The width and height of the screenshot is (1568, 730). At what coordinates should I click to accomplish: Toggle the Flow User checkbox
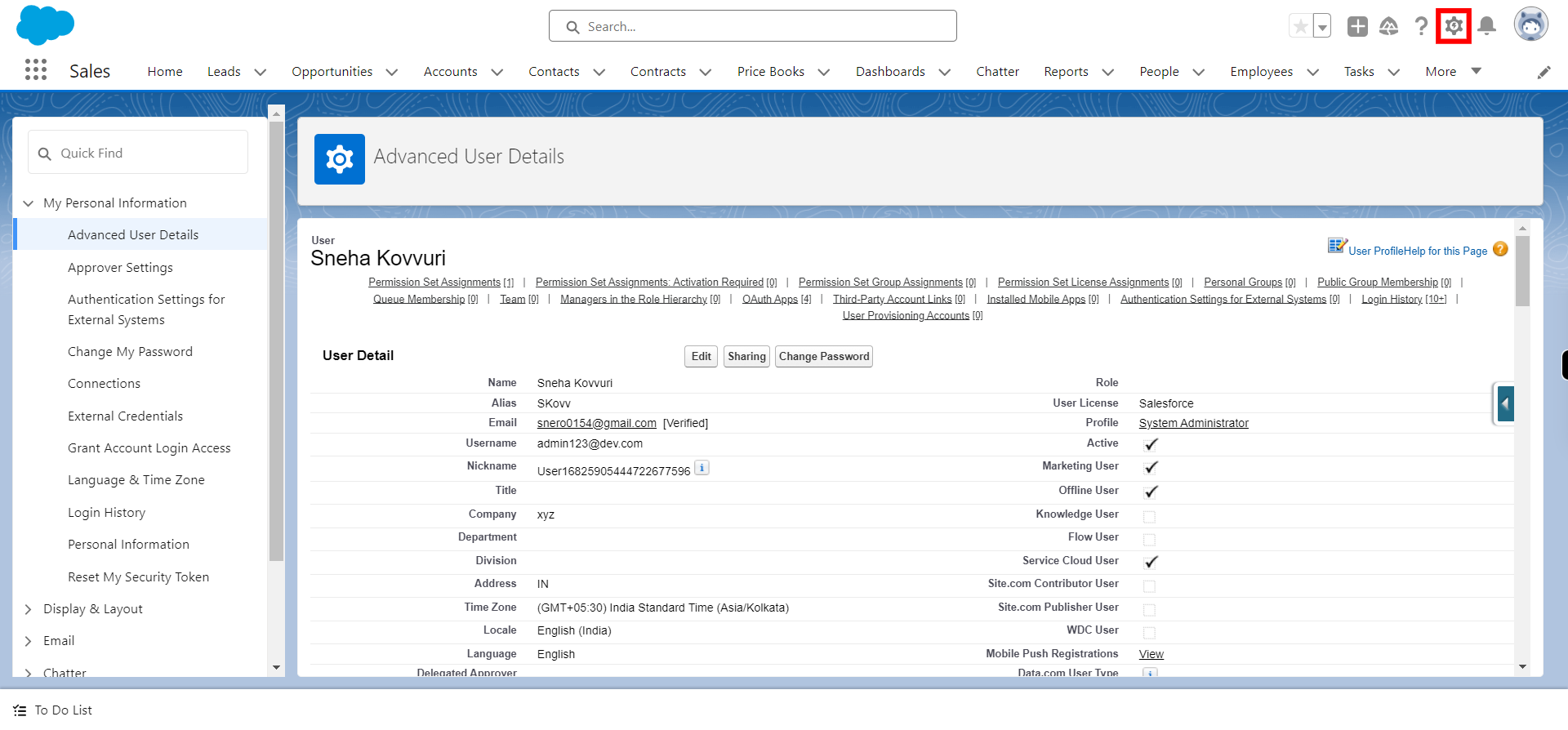click(1149, 539)
